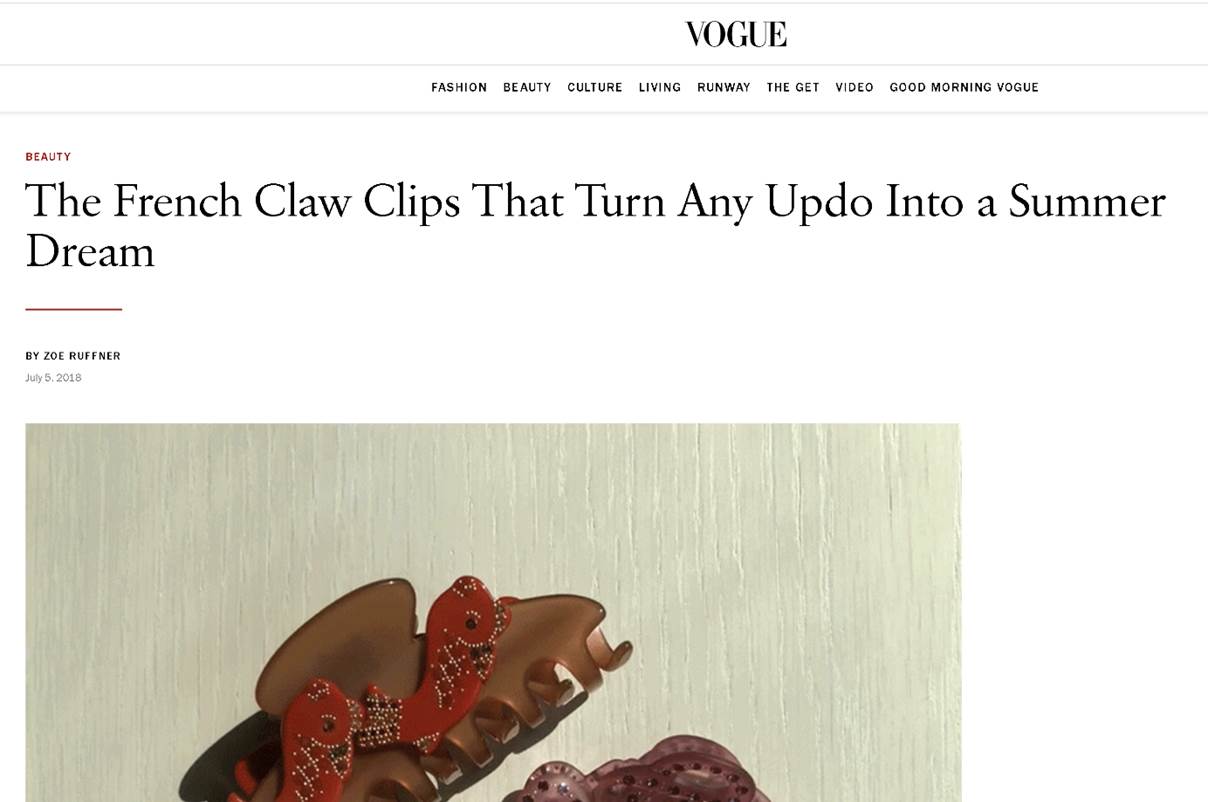
Task: Click the red divider line below headline
Action: point(73,309)
